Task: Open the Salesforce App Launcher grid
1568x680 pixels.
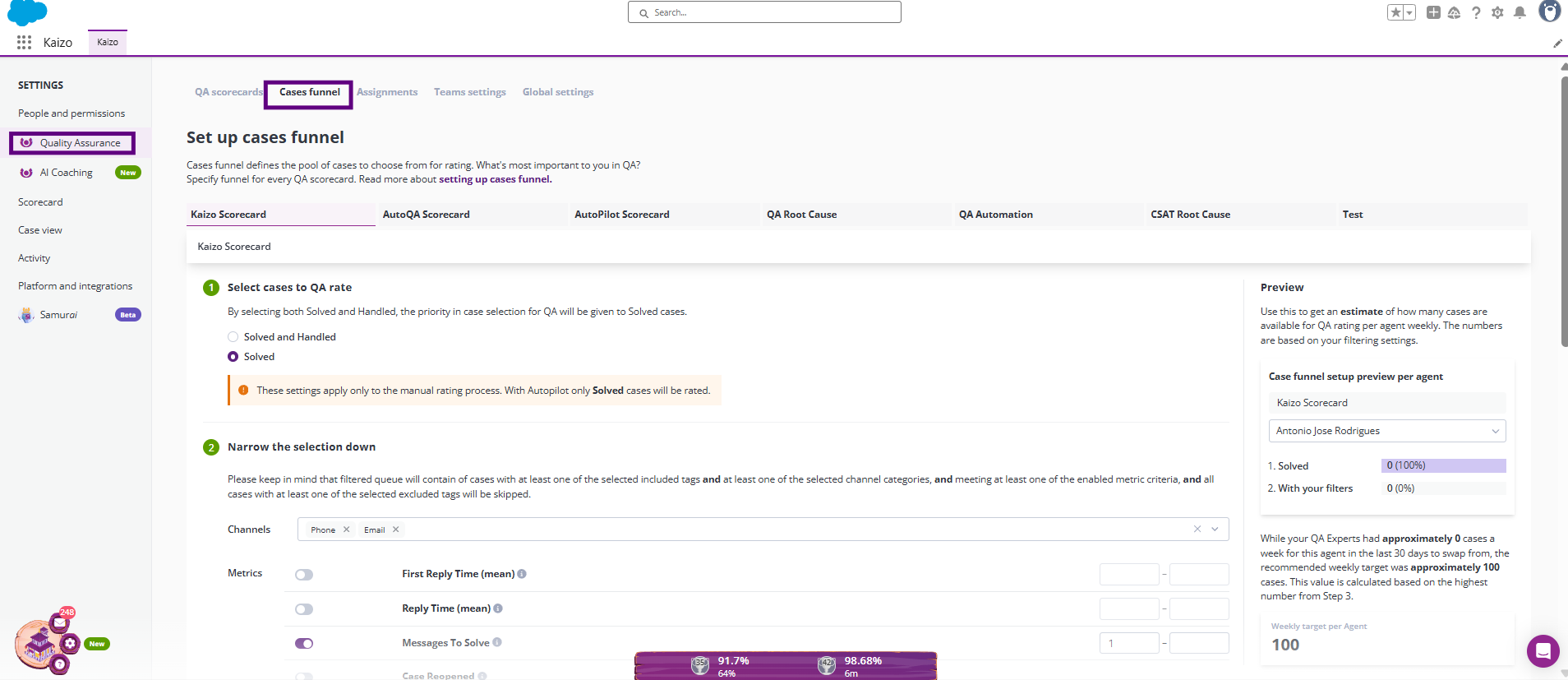Action: click(x=24, y=42)
